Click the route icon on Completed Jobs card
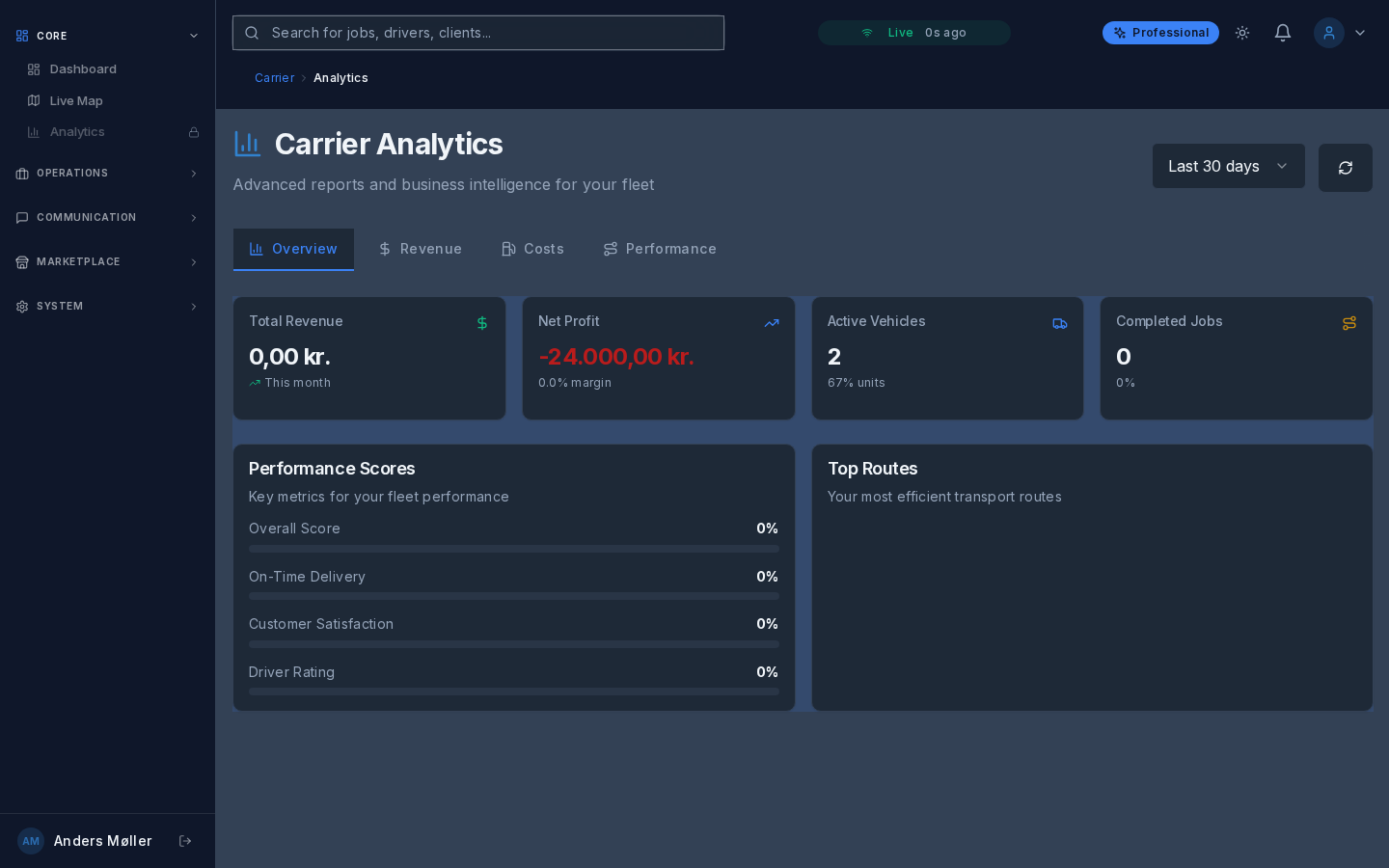 [x=1348, y=324]
